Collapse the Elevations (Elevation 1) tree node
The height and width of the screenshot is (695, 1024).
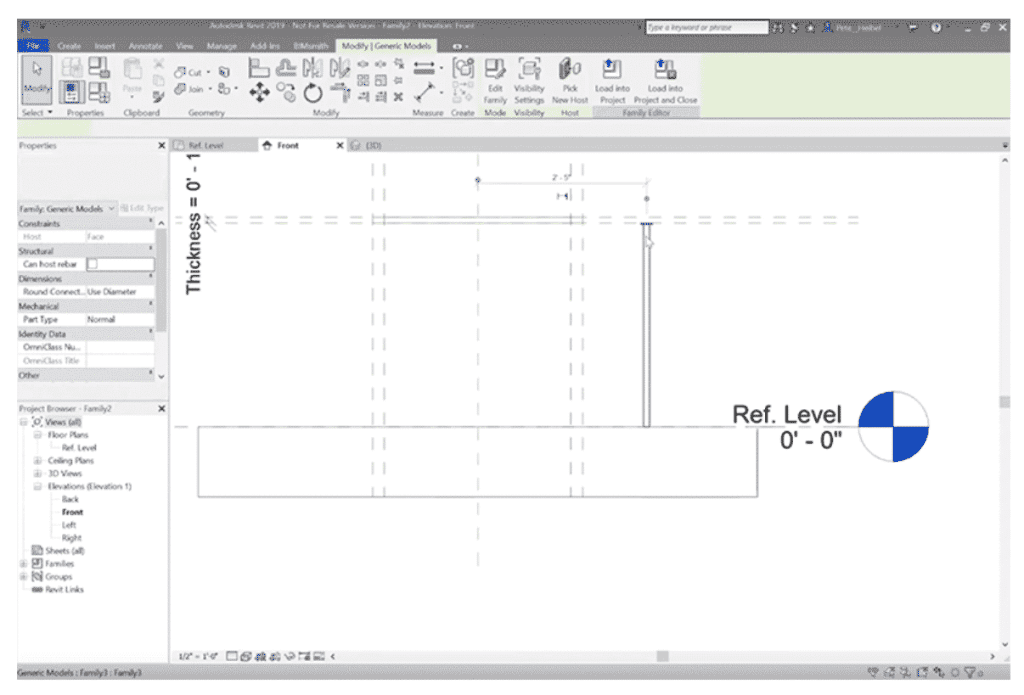[38, 487]
